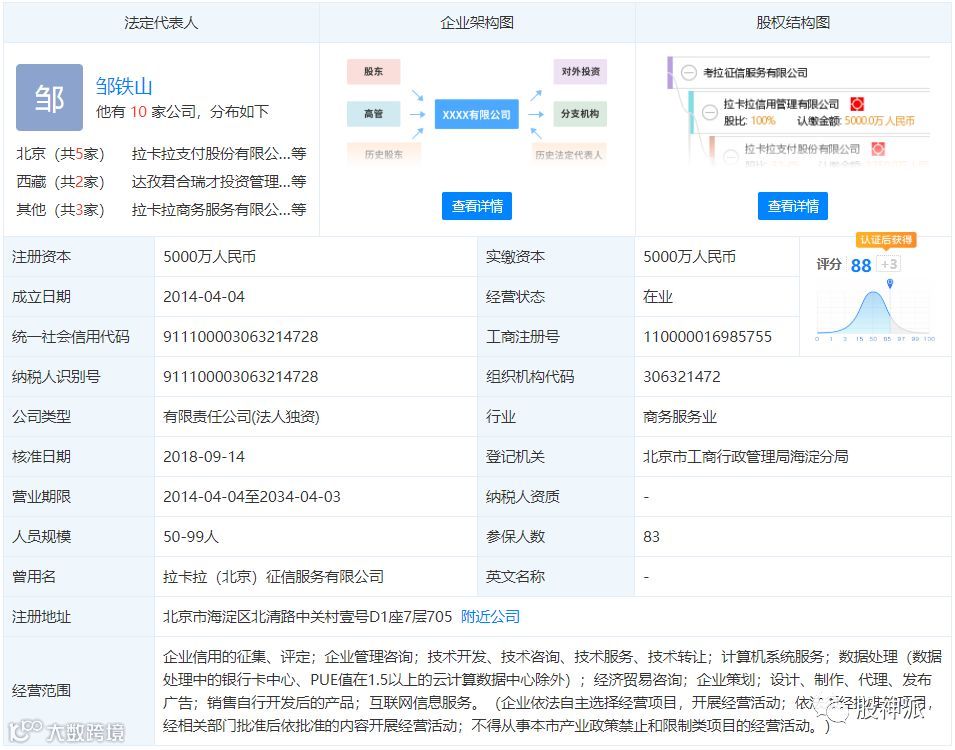Click 股比 100% in equity tree

[x=750, y=121]
